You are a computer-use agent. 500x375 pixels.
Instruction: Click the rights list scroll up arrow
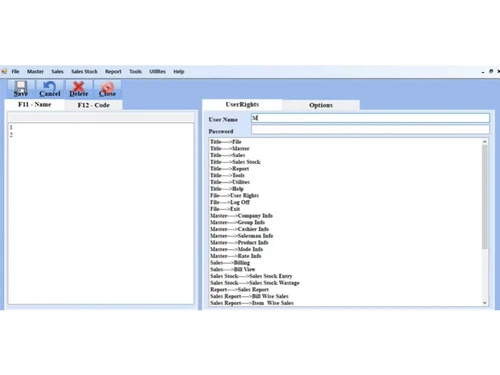pos(485,142)
